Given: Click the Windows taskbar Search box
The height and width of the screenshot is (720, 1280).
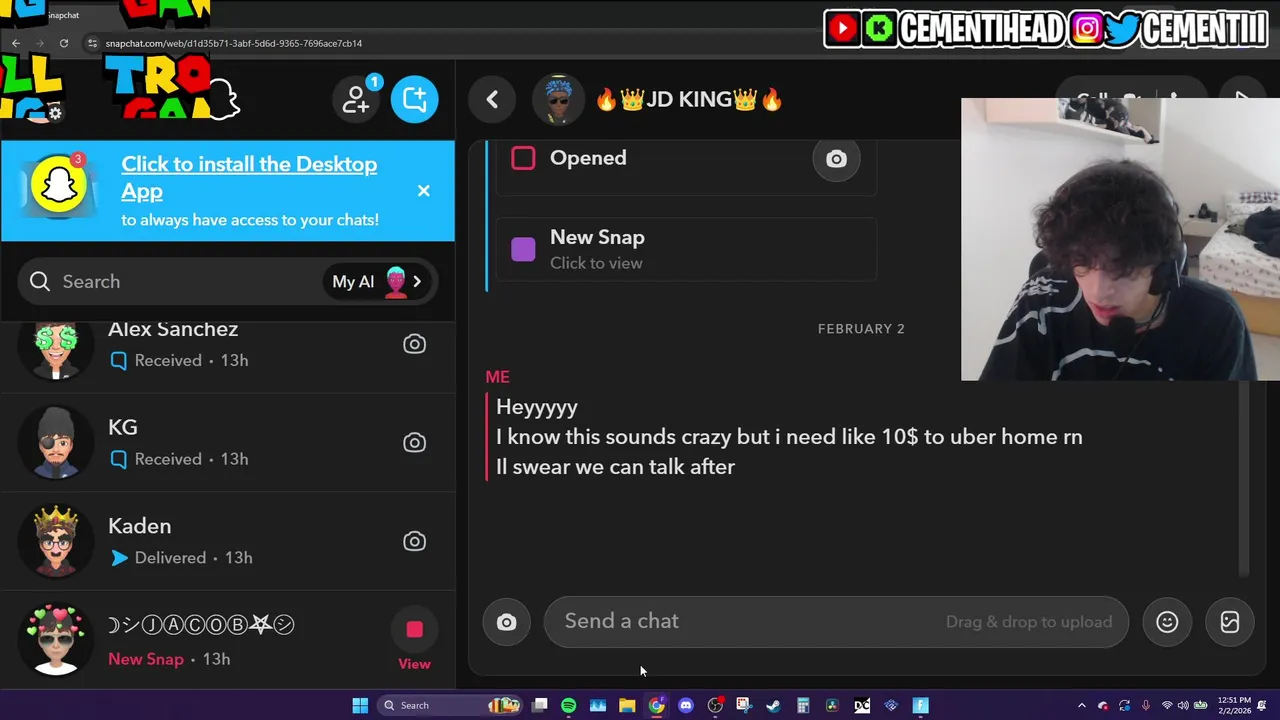Looking at the screenshot, I should [450, 705].
